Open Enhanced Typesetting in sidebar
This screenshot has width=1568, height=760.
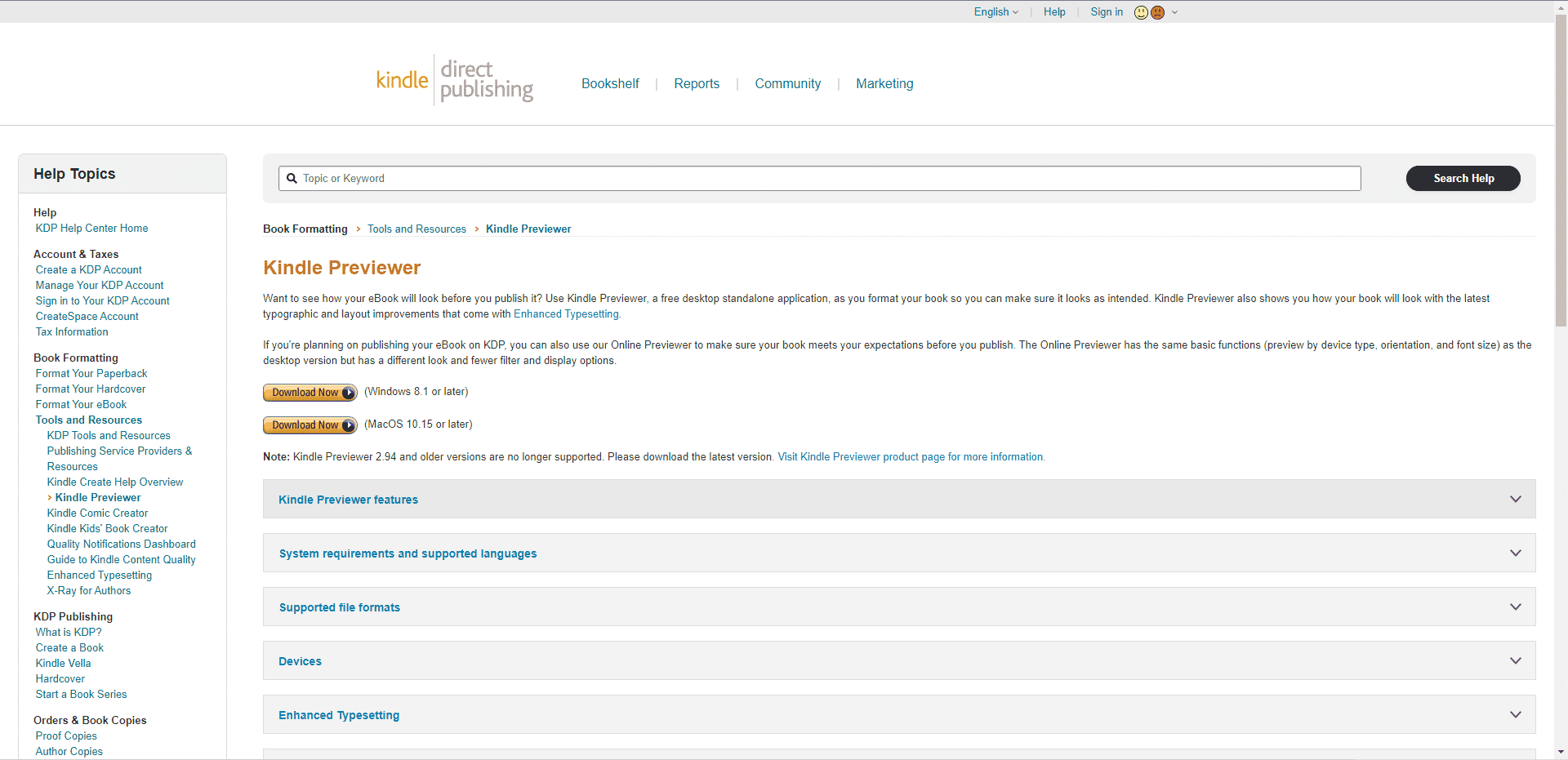click(99, 575)
